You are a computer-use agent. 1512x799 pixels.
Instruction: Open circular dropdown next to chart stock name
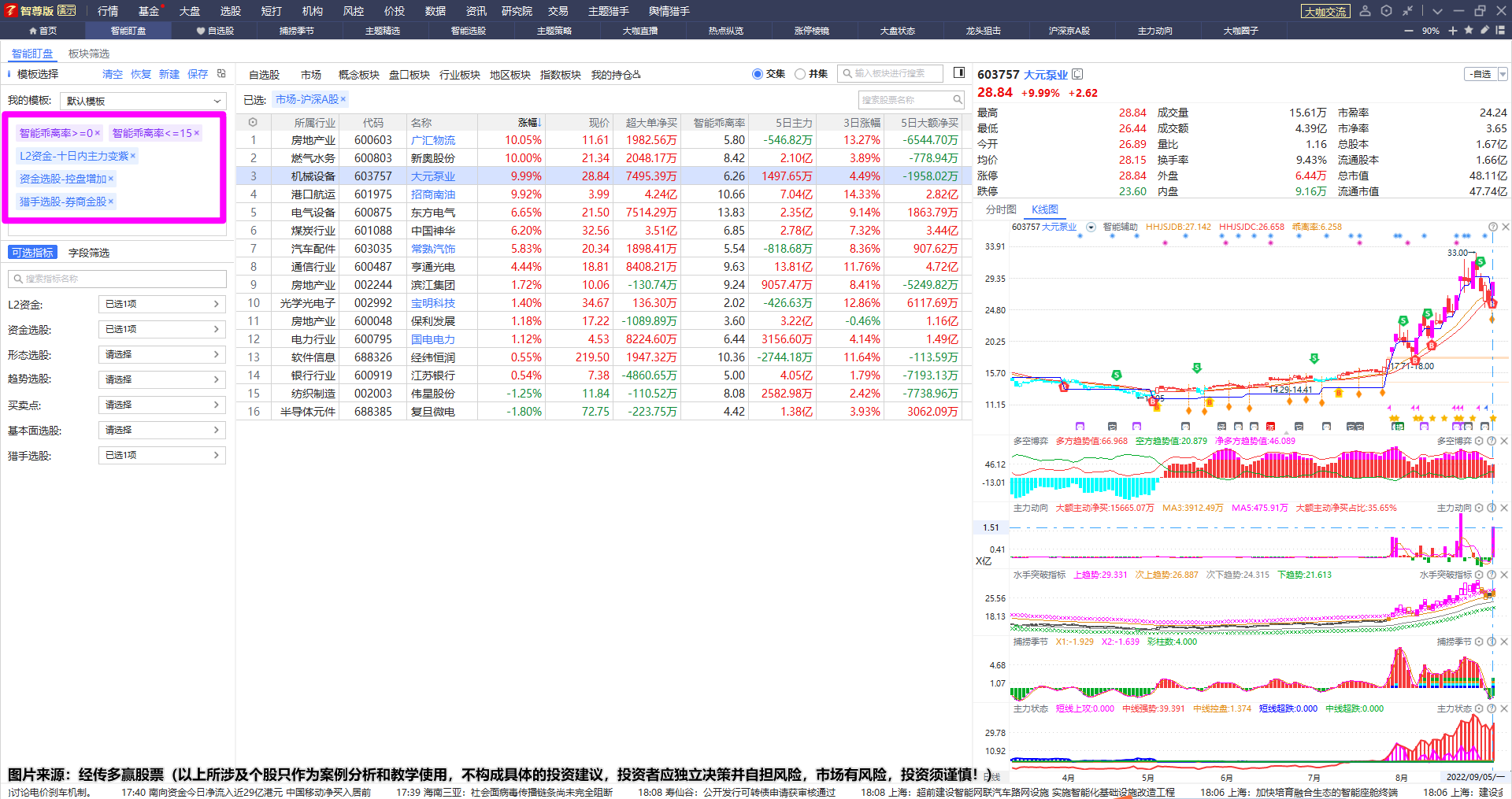click(x=1091, y=227)
